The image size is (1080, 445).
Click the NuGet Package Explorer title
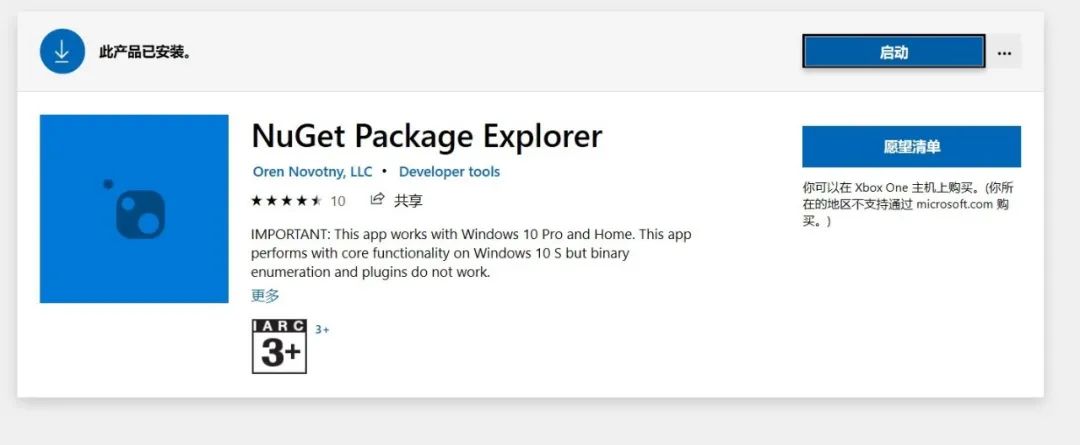(426, 136)
